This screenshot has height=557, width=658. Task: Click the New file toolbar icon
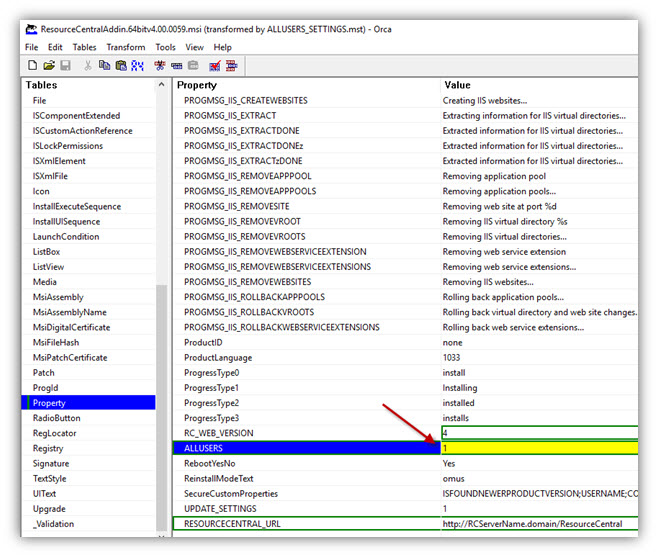coord(32,65)
